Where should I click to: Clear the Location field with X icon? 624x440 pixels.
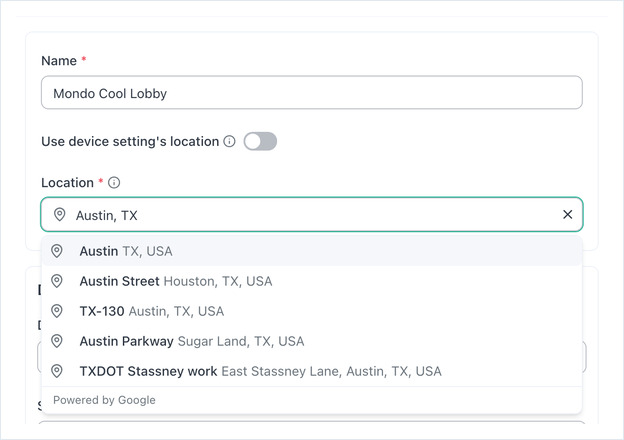567,214
